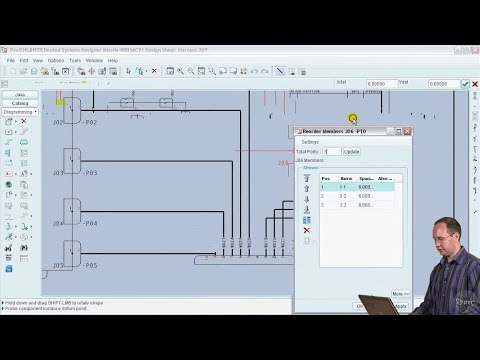
Task: Select row 2 in the members table
Action: pyautogui.click(x=357, y=196)
